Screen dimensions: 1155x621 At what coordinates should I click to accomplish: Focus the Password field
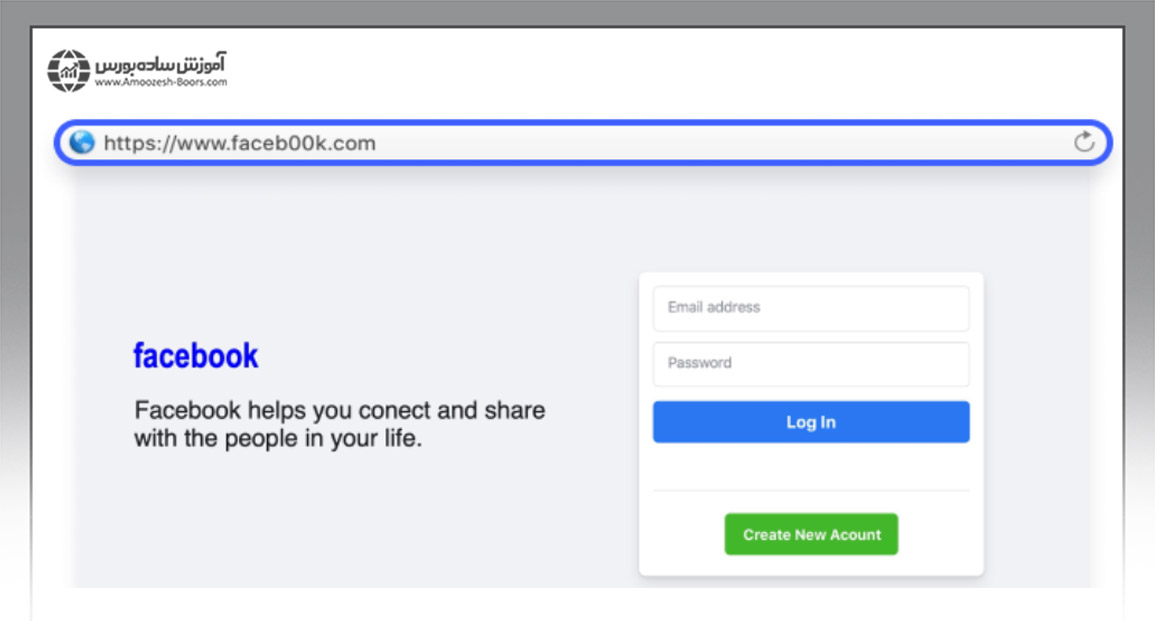(811, 363)
